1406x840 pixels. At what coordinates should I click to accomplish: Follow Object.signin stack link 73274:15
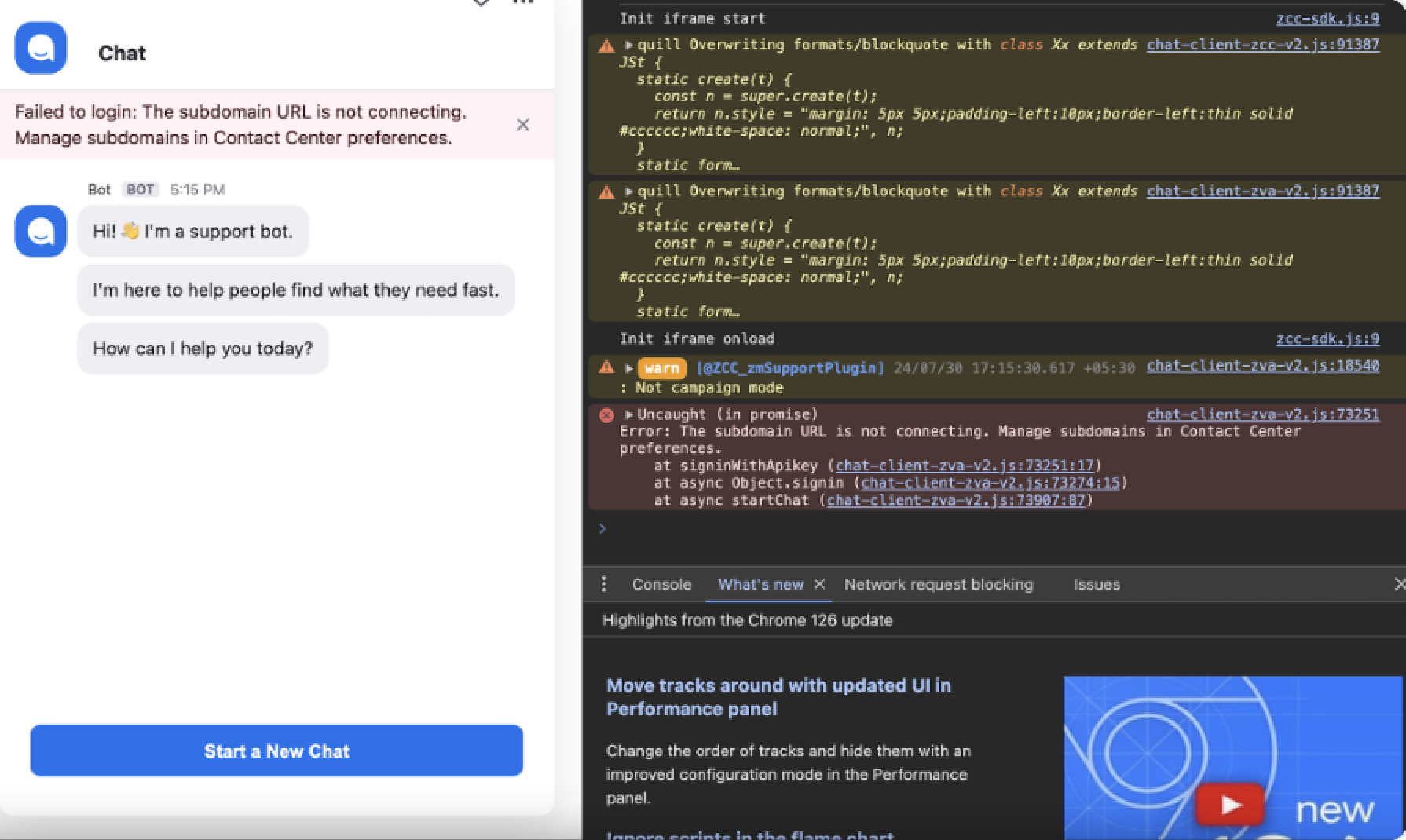[x=990, y=483]
